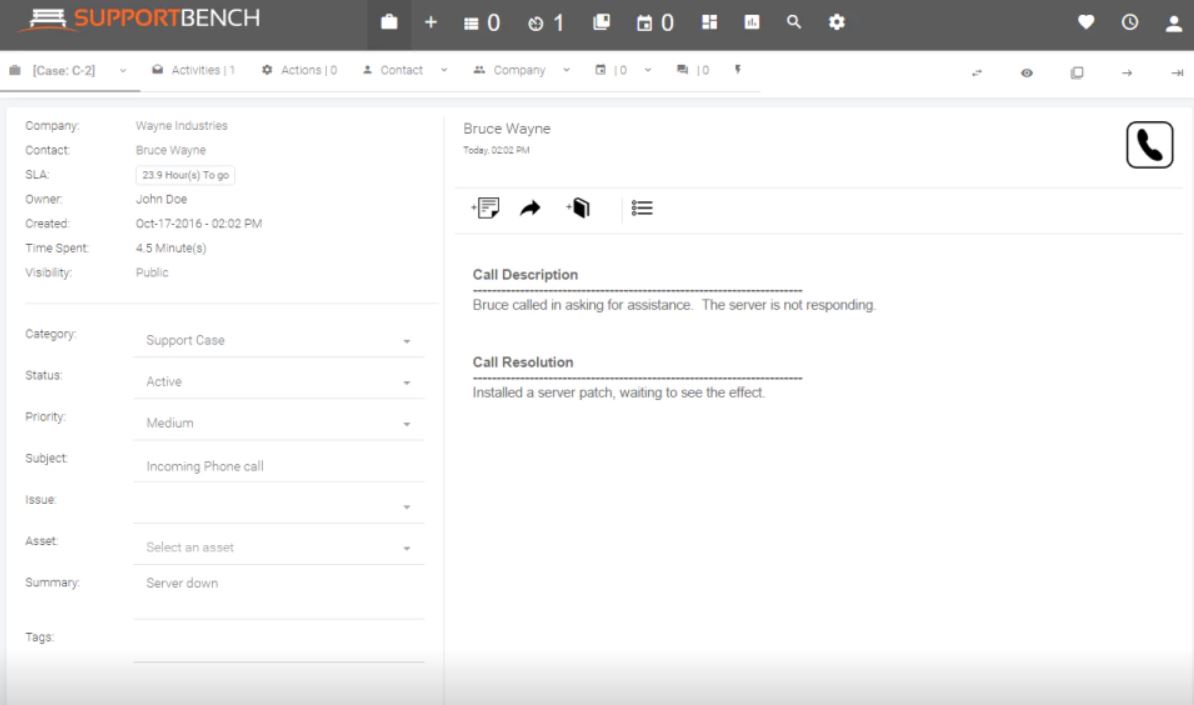Open the list queue icon showing 0
Image resolution: width=1194 pixels, height=705 pixels.
pyautogui.click(x=481, y=23)
